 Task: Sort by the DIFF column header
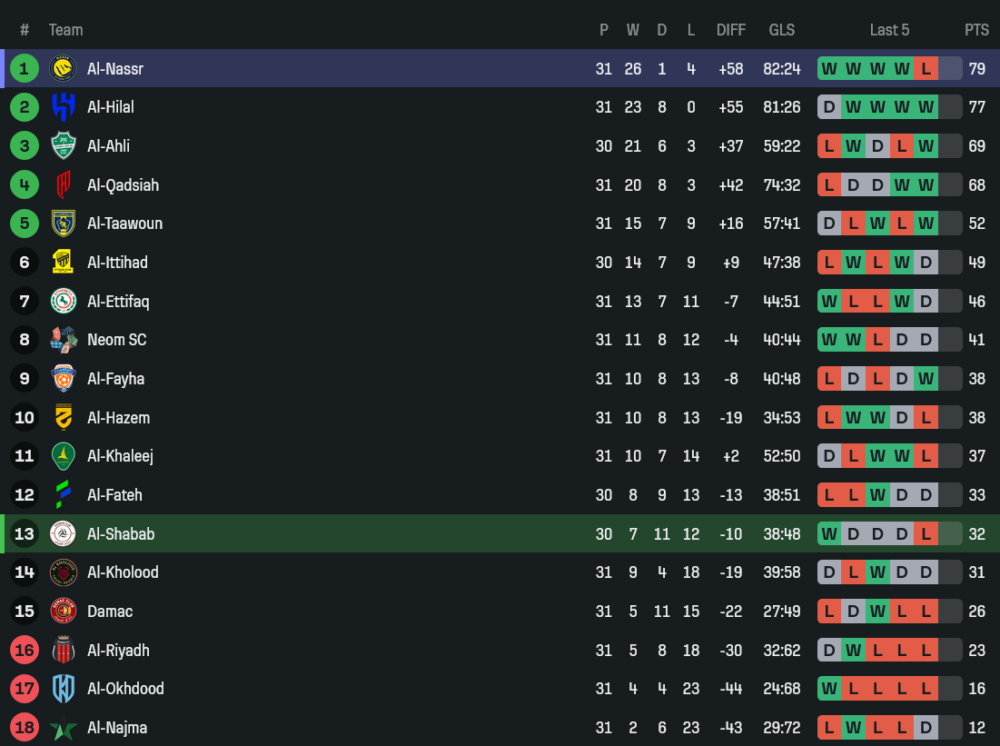pyautogui.click(x=731, y=30)
